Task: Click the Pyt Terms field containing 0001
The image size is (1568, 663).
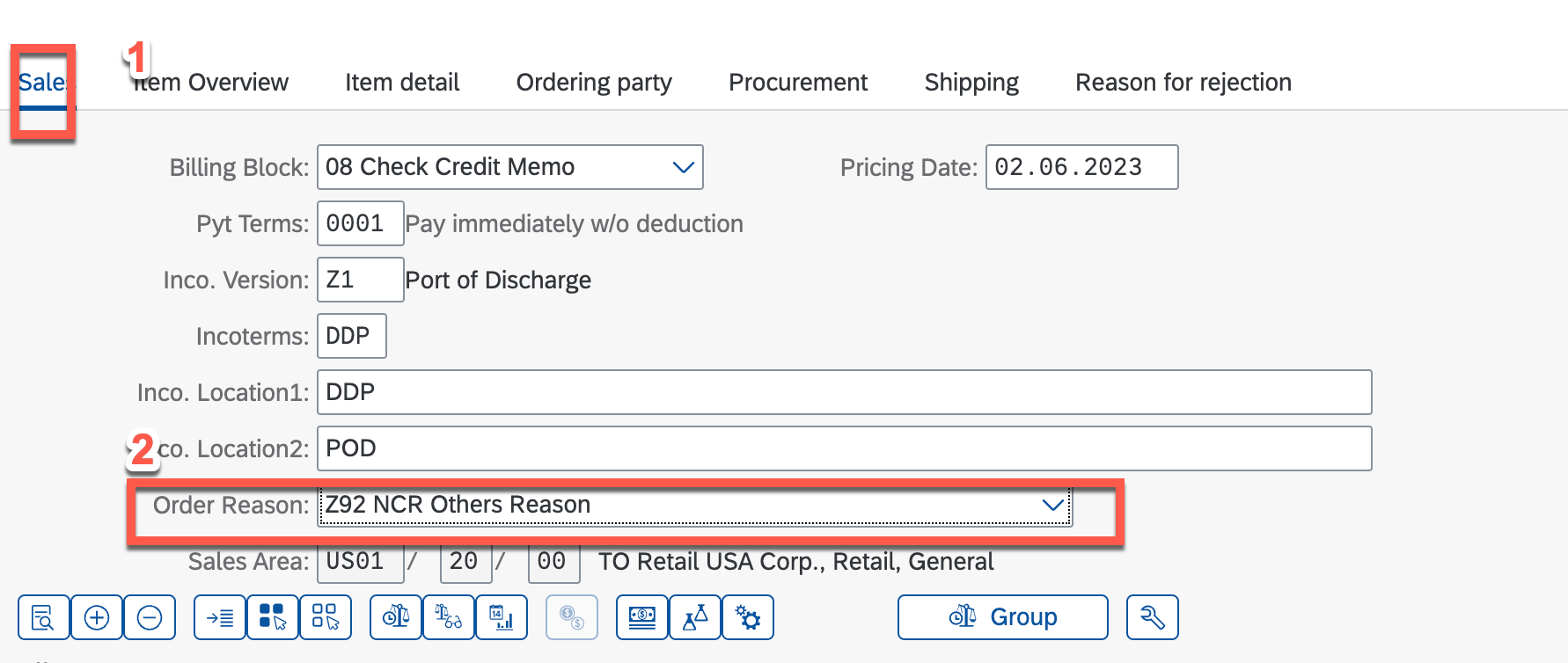Action: [359, 223]
